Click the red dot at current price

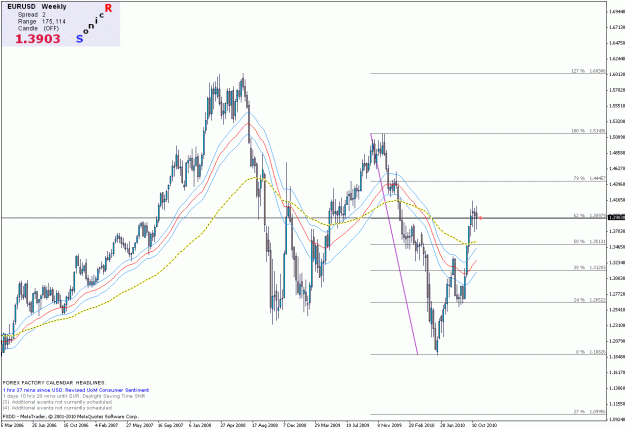pos(481,218)
